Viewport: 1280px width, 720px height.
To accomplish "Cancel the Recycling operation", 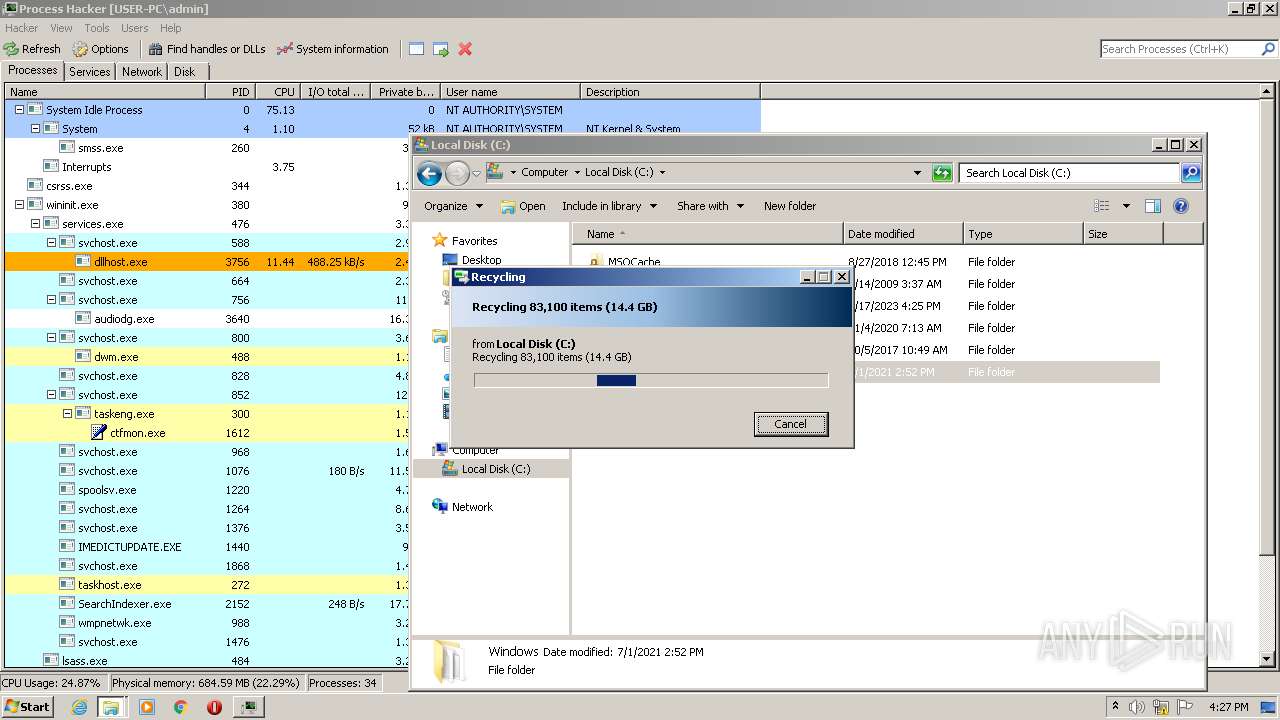I will click(x=790, y=424).
